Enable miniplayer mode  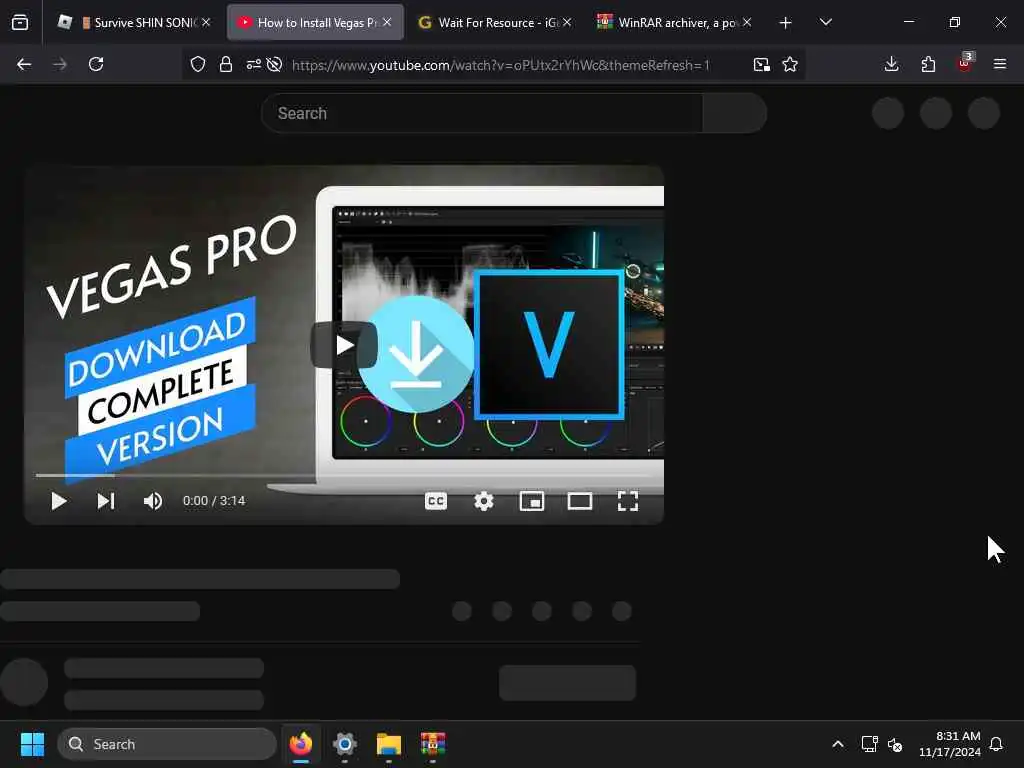[532, 501]
